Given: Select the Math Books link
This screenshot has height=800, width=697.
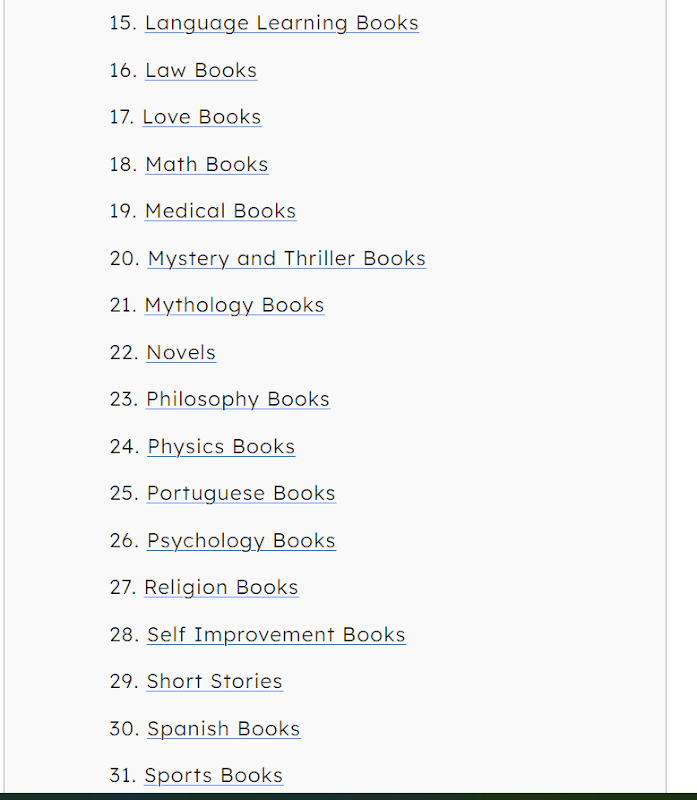Looking at the screenshot, I should click(x=206, y=164).
